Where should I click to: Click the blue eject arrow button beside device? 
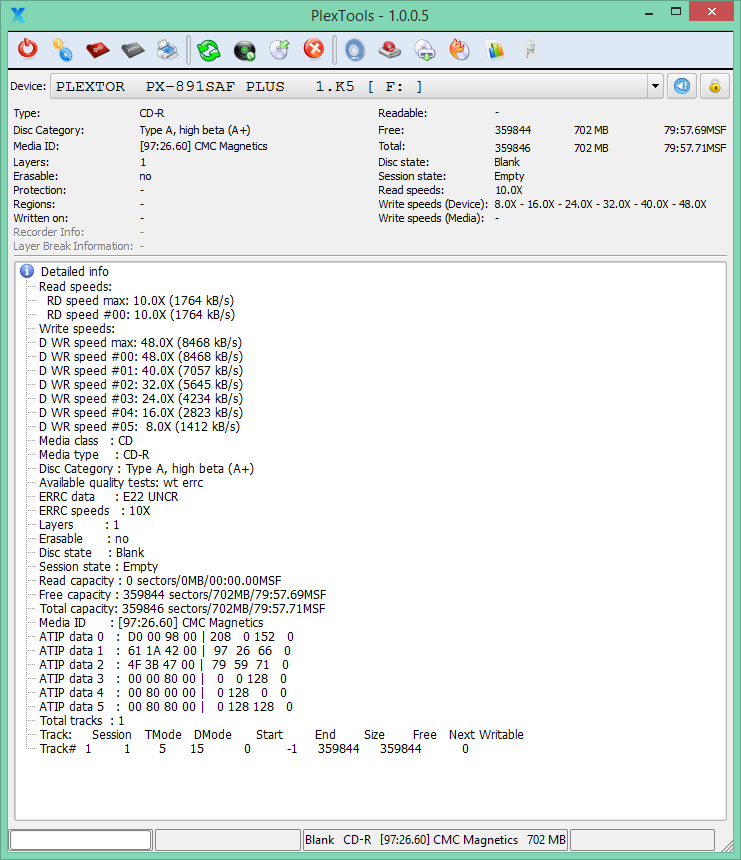pyautogui.click(x=682, y=86)
